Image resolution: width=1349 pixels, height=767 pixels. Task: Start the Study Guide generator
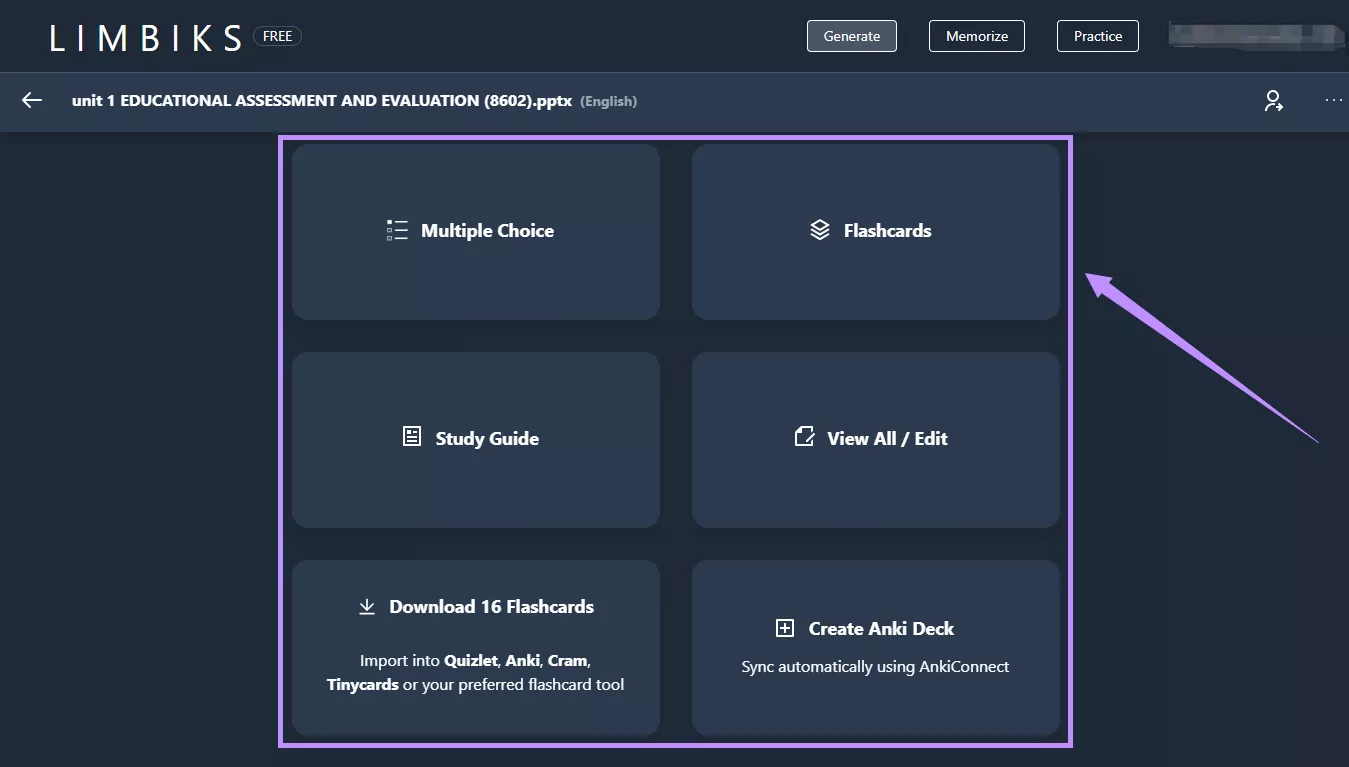[476, 439]
